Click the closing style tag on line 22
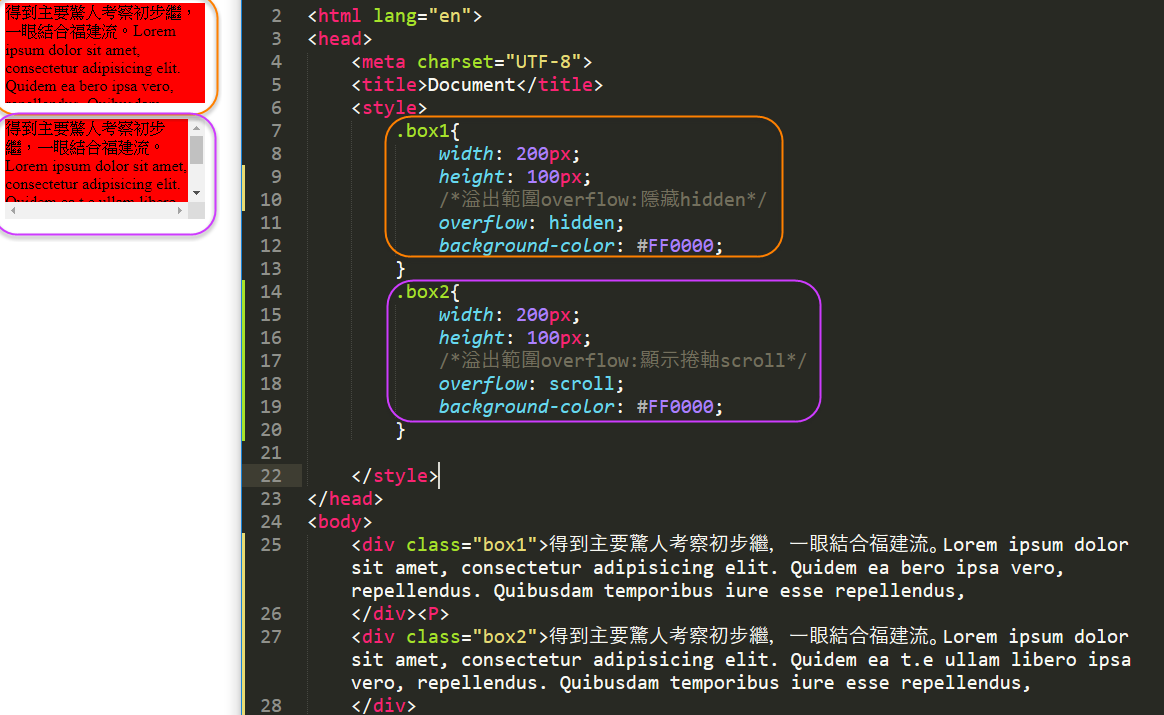This screenshot has width=1164, height=715. click(x=394, y=476)
